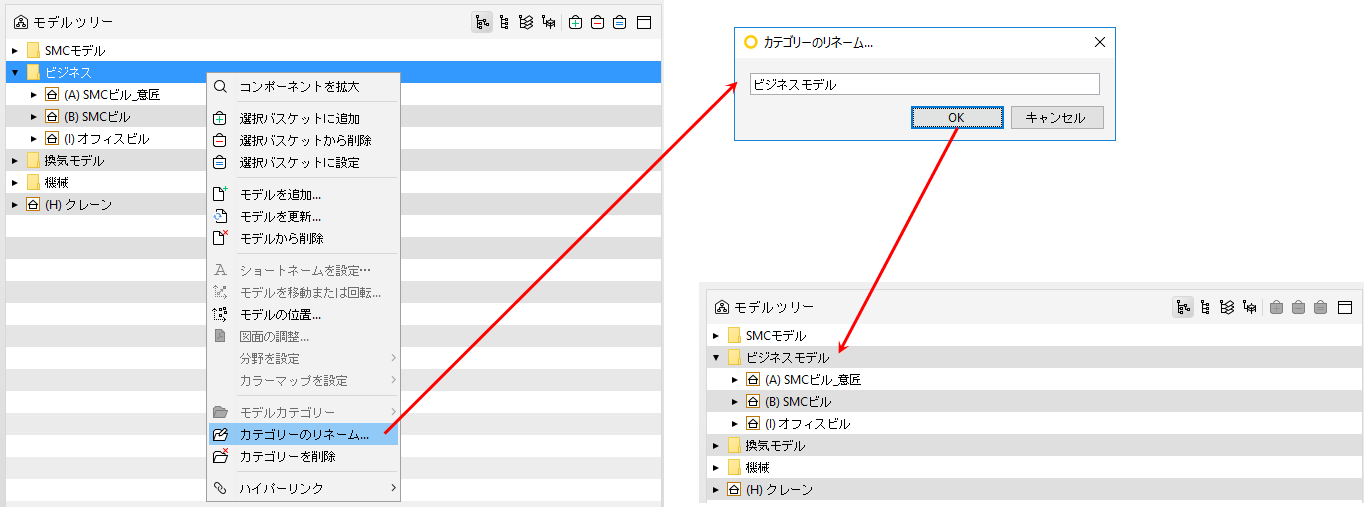Click the category name text field
The image size is (1365, 507).
[924, 84]
